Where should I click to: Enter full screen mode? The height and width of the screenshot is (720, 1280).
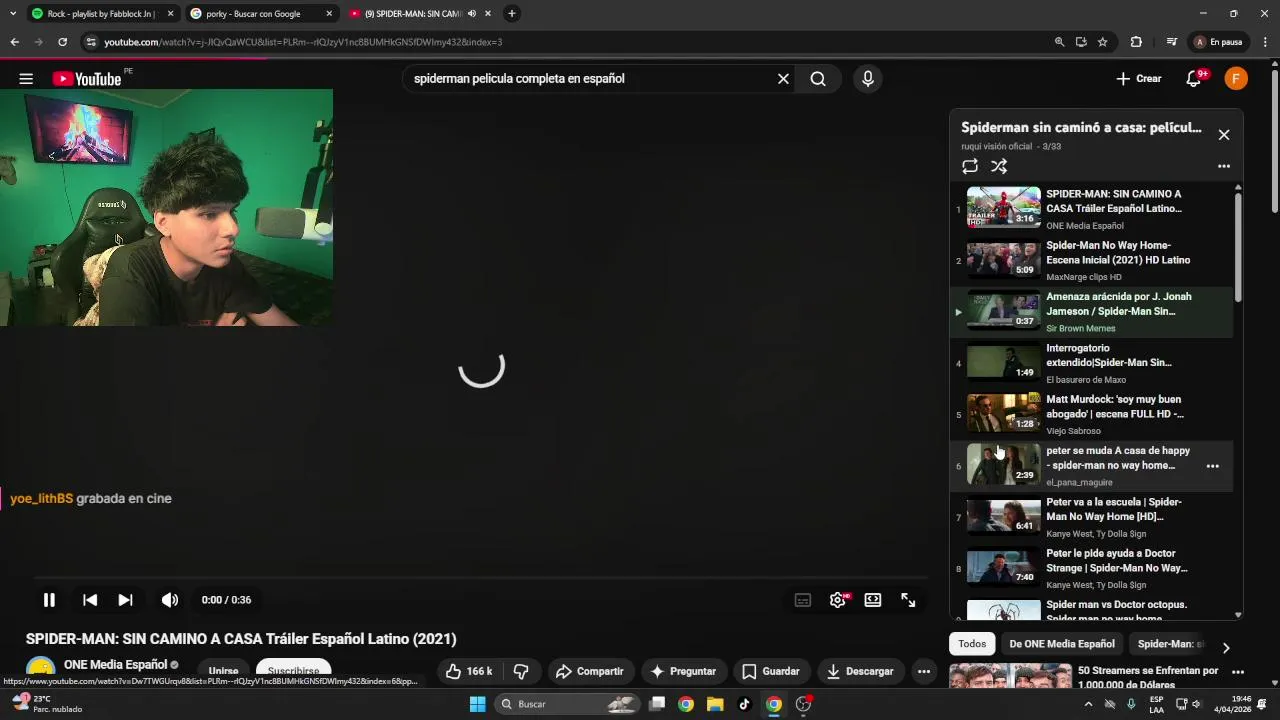(908, 600)
